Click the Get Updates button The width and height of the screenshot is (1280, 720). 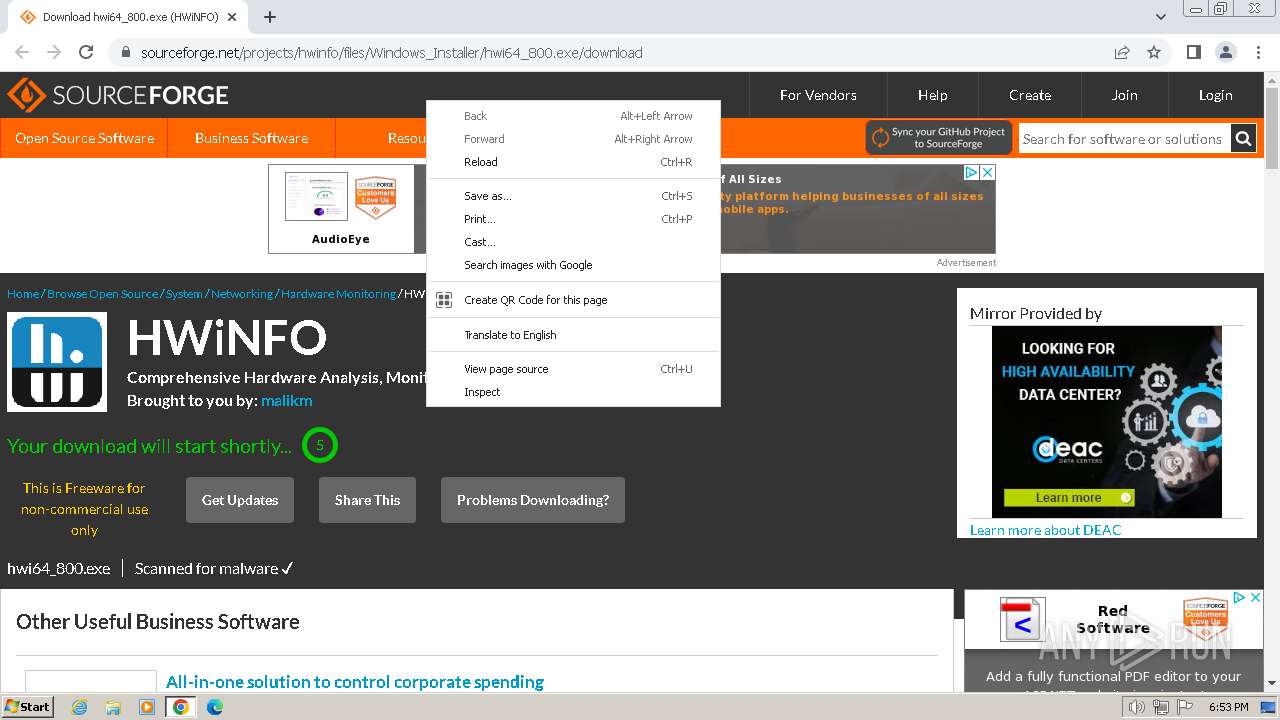click(240, 500)
